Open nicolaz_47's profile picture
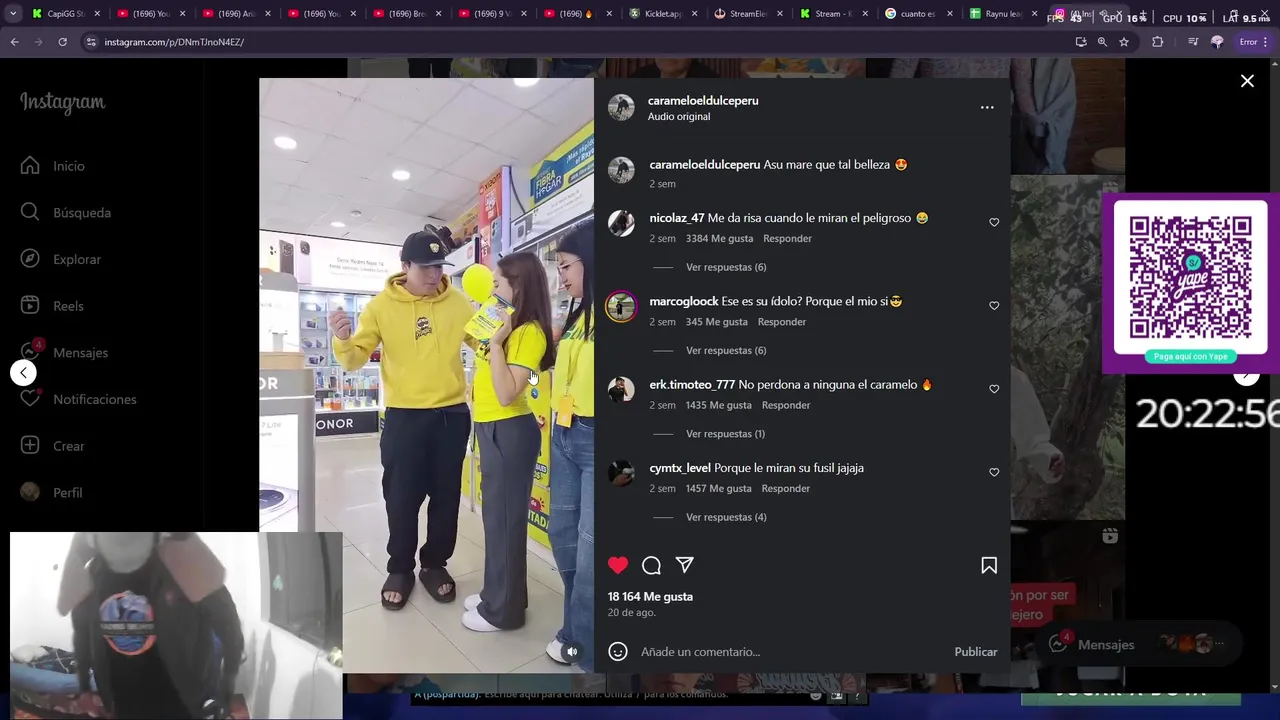The height and width of the screenshot is (720, 1280). pos(621,223)
